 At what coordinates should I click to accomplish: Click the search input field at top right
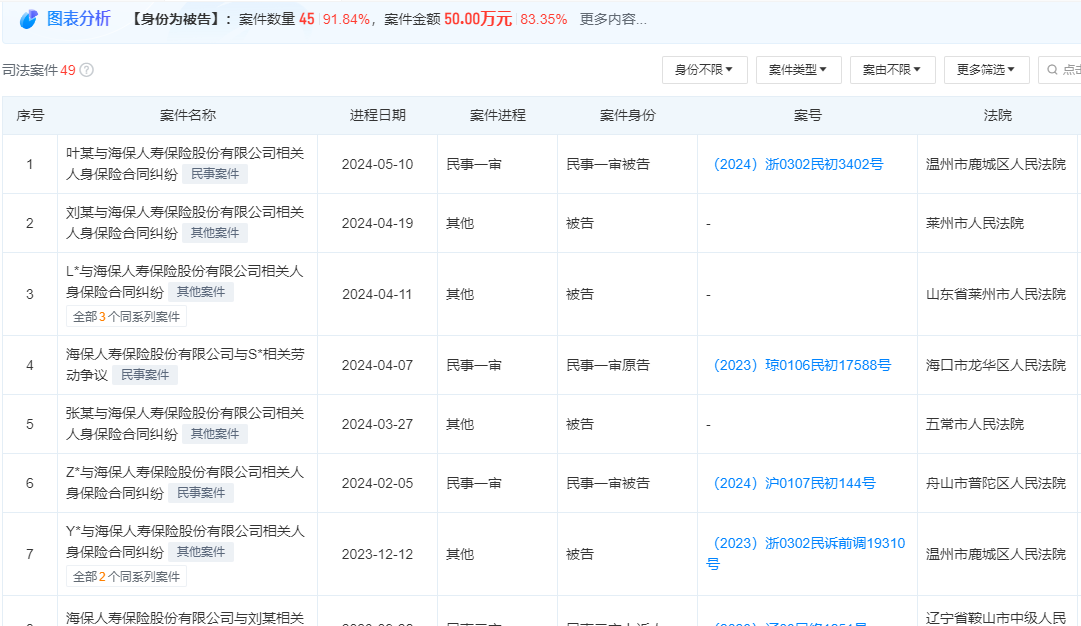[x=1070, y=70]
